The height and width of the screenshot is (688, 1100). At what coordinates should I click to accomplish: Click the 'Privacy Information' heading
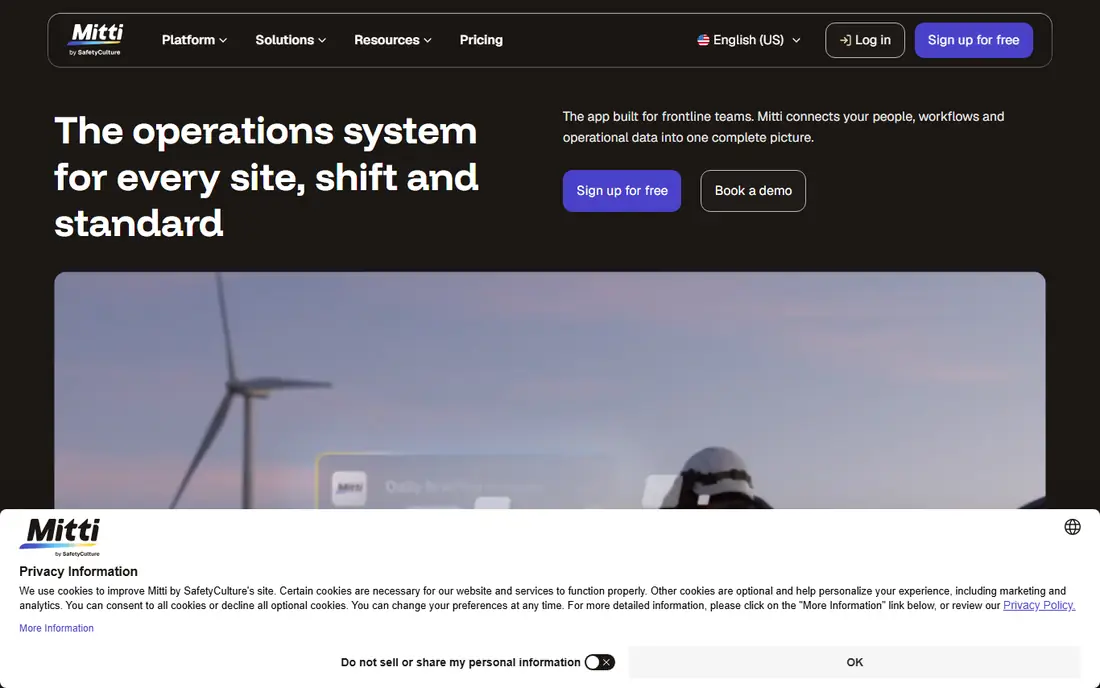click(x=78, y=572)
